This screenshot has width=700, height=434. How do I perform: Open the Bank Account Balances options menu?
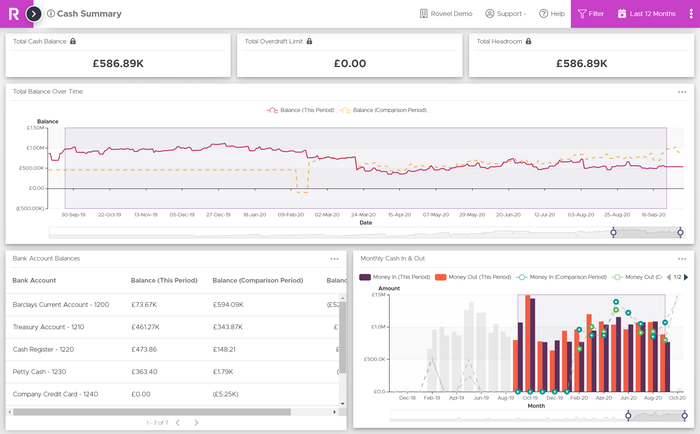click(335, 258)
